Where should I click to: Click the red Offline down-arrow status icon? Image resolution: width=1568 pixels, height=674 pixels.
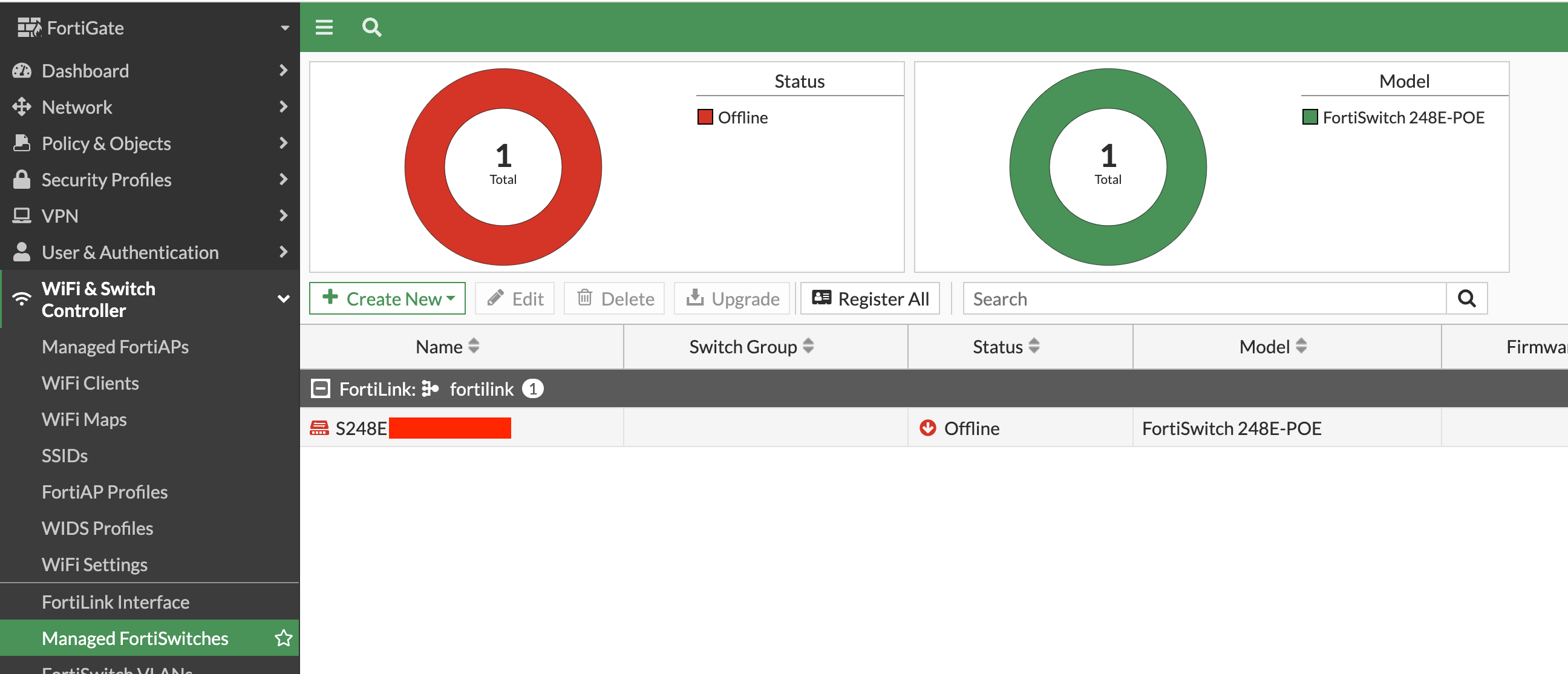(x=927, y=428)
